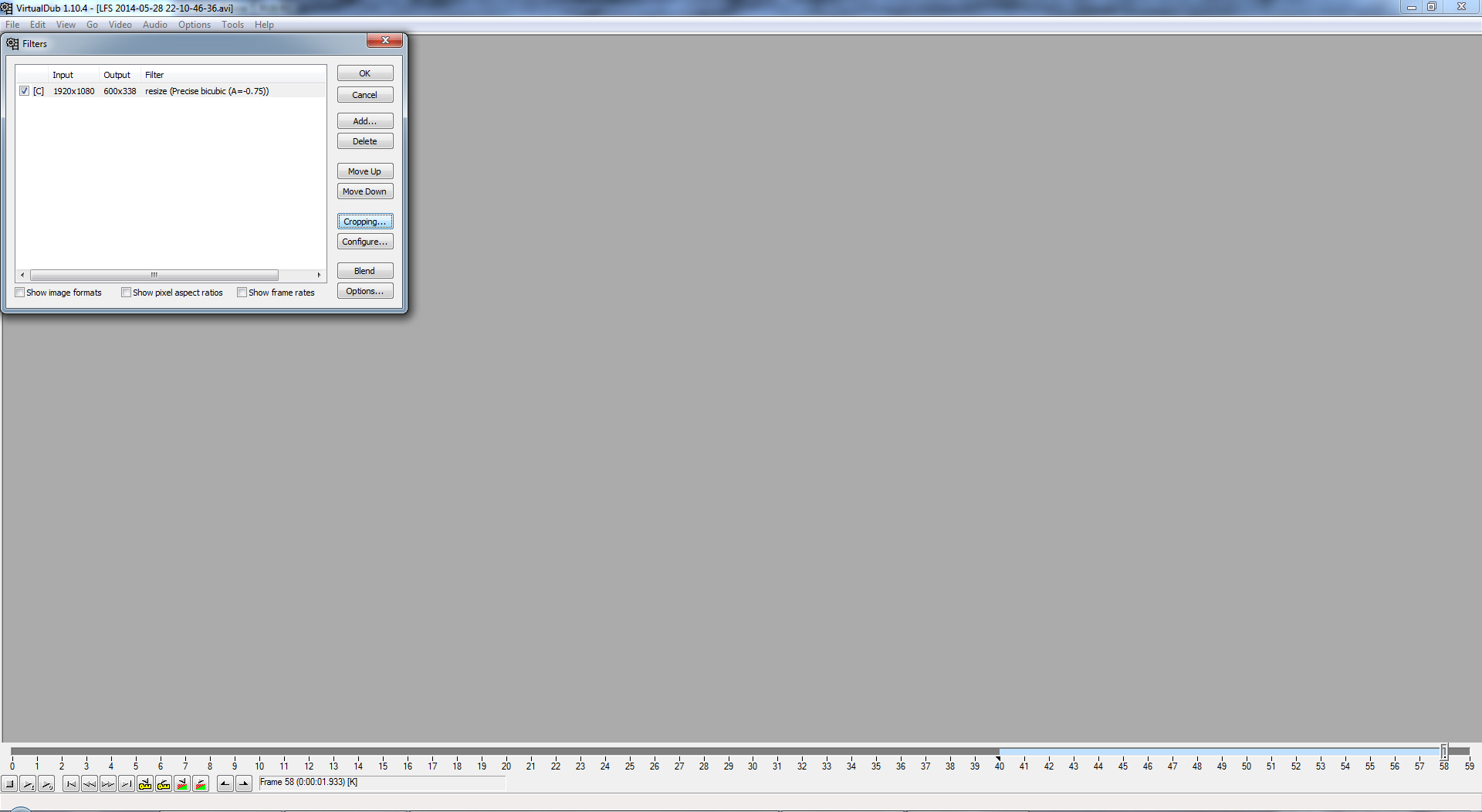Viewport: 1482px width, 812px height.
Task: Click the previous scene button
Action: (x=182, y=784)
